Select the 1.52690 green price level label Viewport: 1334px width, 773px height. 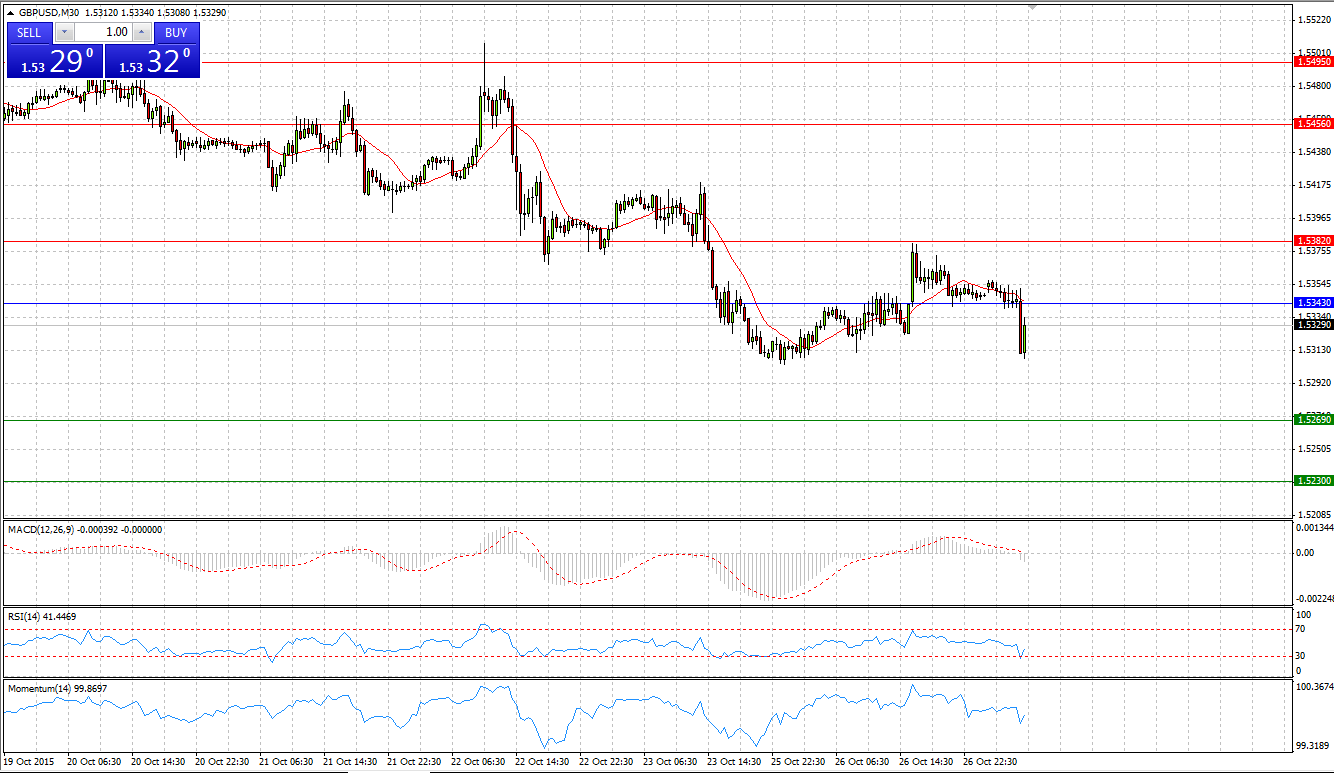[1313, 419]
